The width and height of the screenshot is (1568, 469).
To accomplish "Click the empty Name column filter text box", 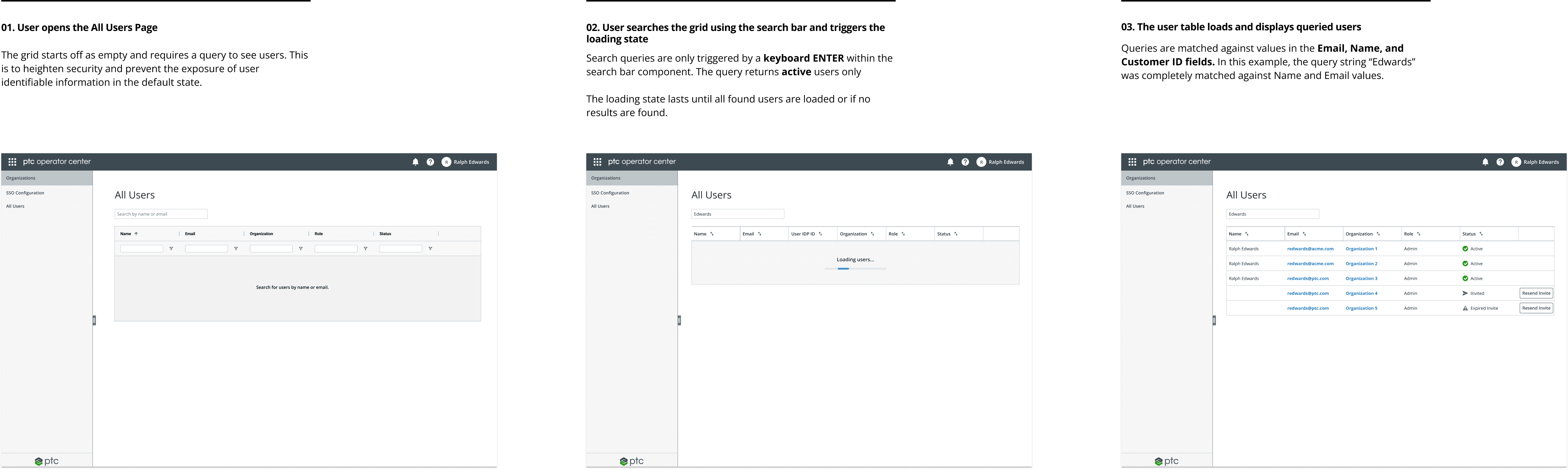I will click(x=141, y=249).
